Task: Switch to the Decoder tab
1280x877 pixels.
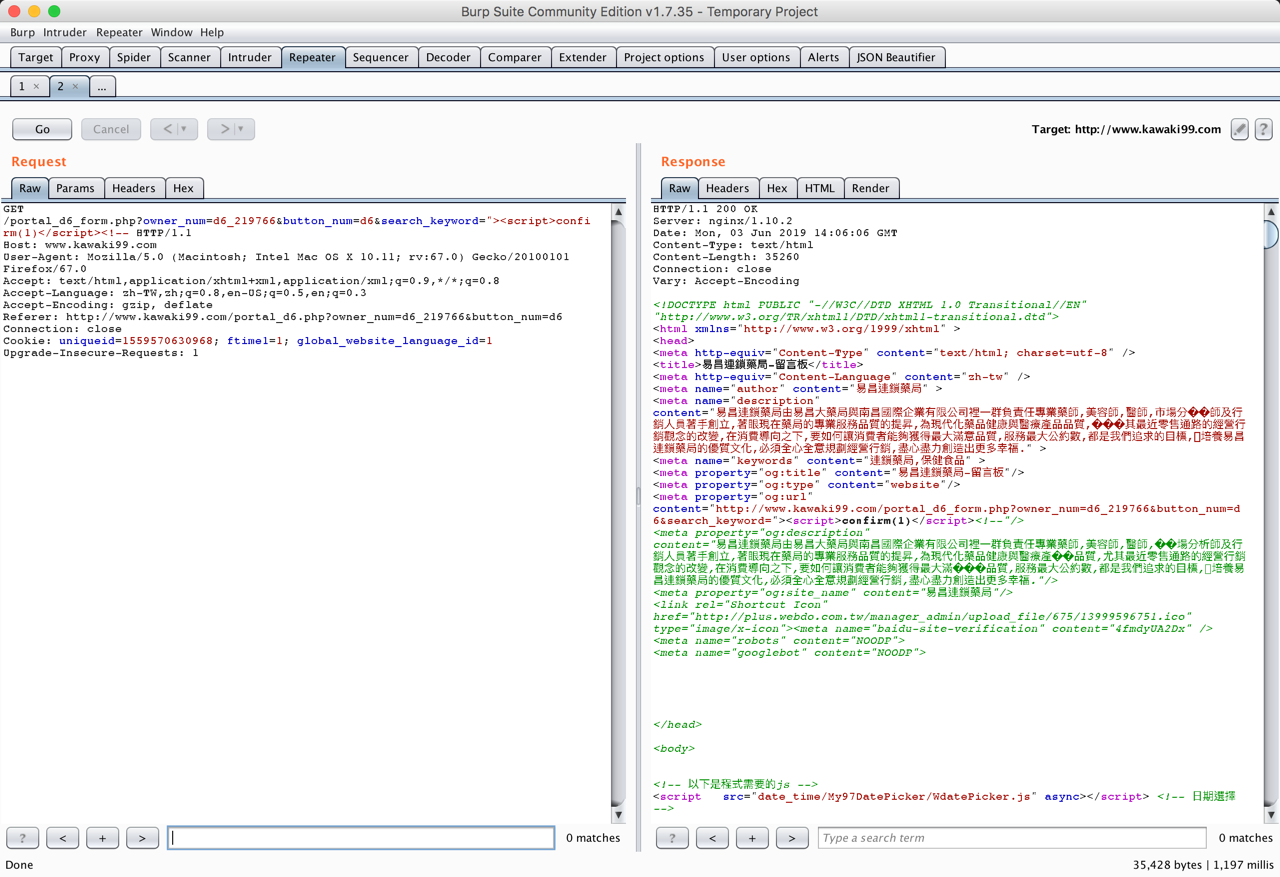Action: click(x=448, y=57)
